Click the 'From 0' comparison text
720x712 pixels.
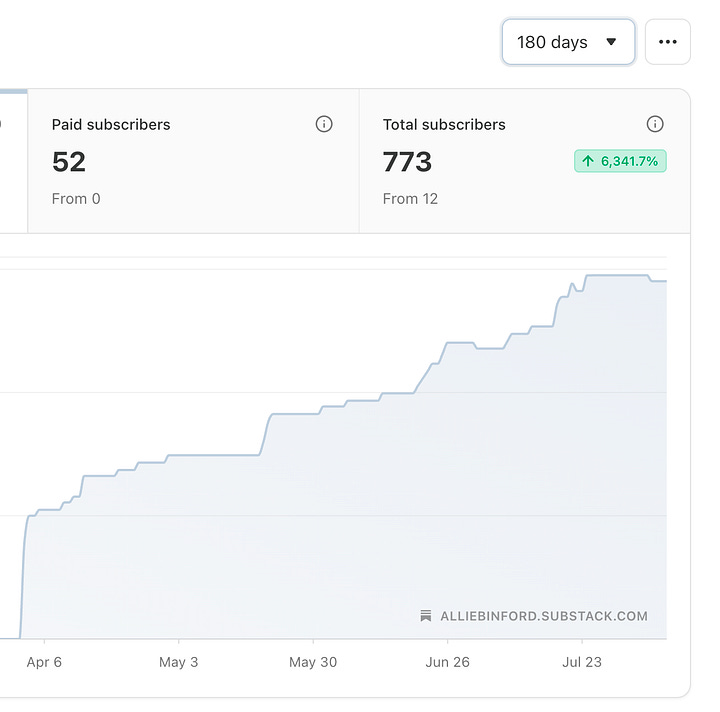click(76, 199)
